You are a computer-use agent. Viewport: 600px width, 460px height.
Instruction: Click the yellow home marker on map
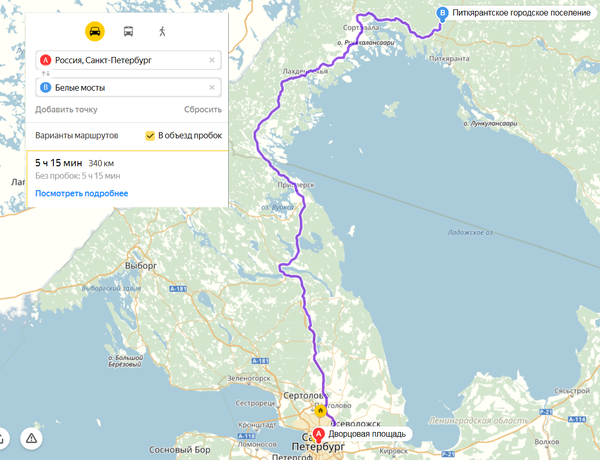[x=320, y=411]
